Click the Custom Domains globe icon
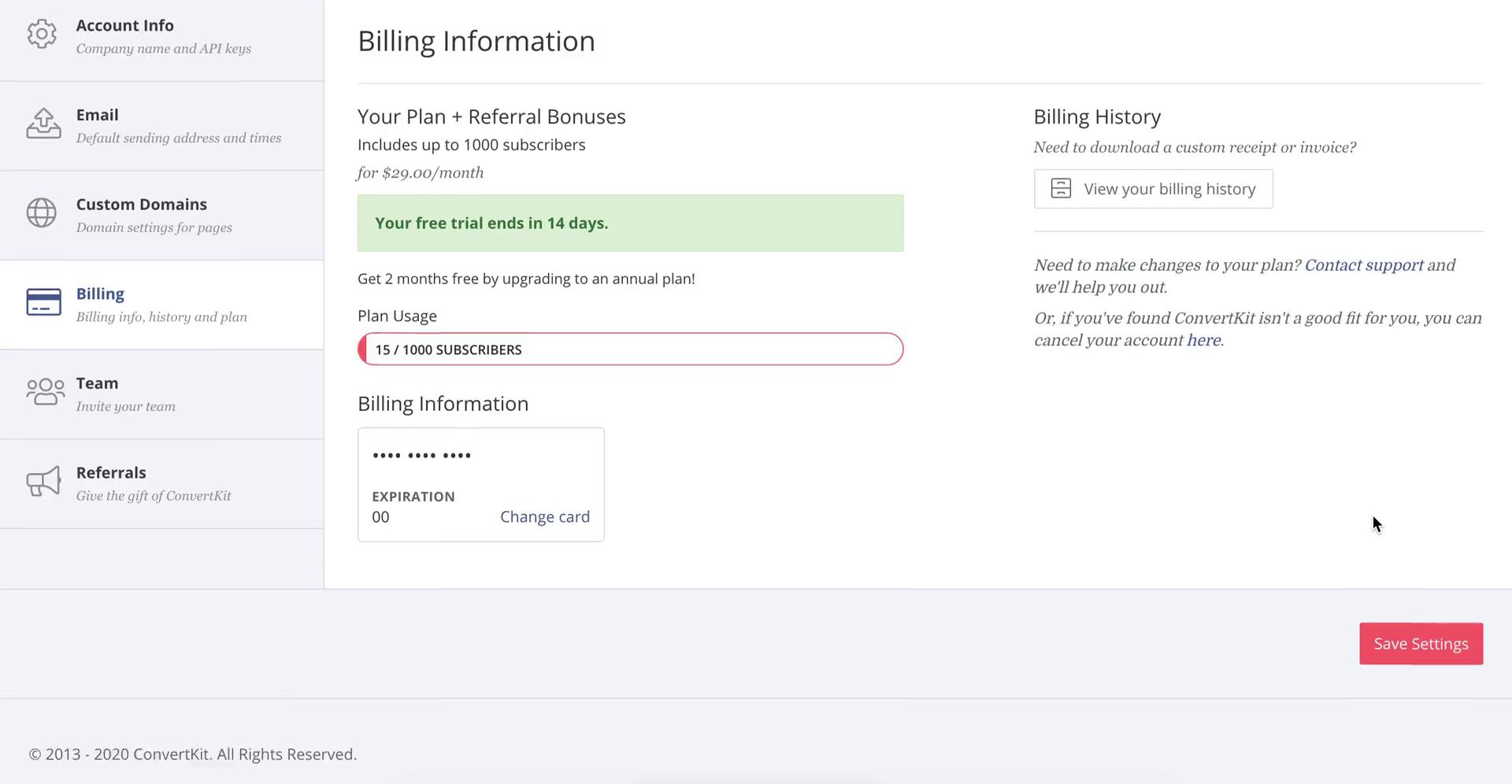The width and height of the screenshot is (1512, 784). 42,213
